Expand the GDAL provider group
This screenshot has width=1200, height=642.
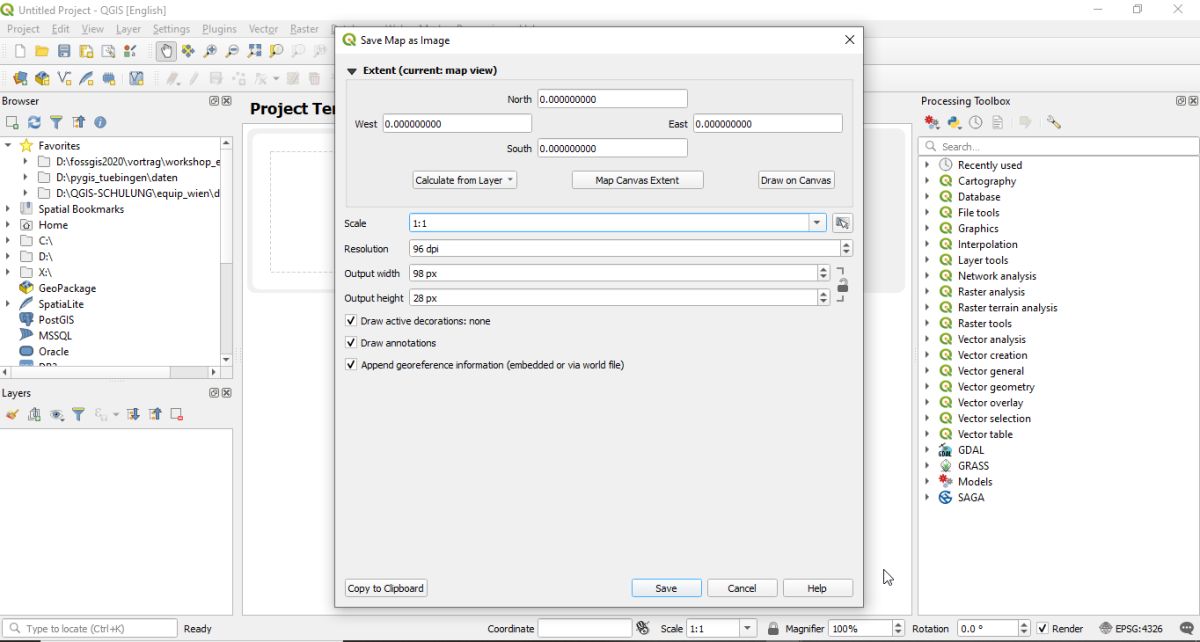[x=927, y=450]
